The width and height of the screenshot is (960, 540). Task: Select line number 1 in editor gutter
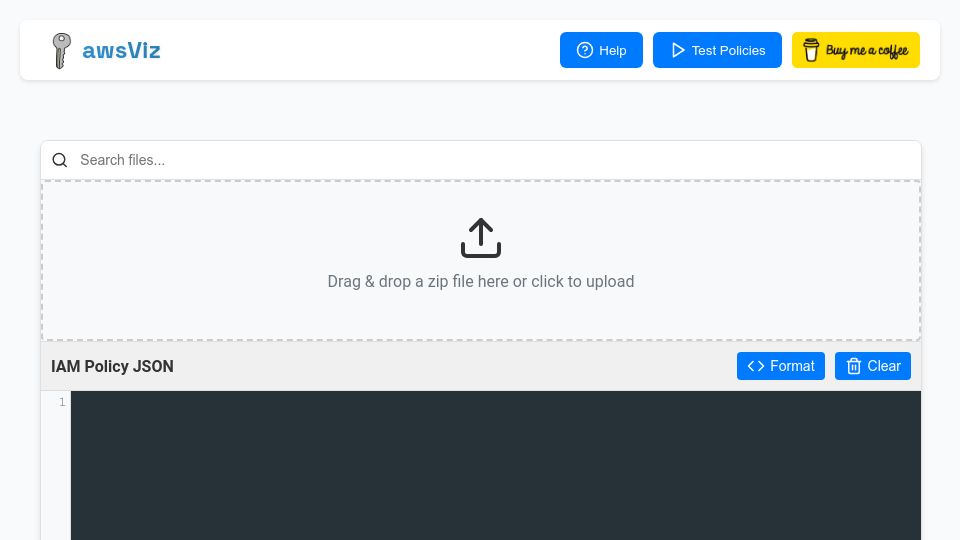tap(62, 402)
